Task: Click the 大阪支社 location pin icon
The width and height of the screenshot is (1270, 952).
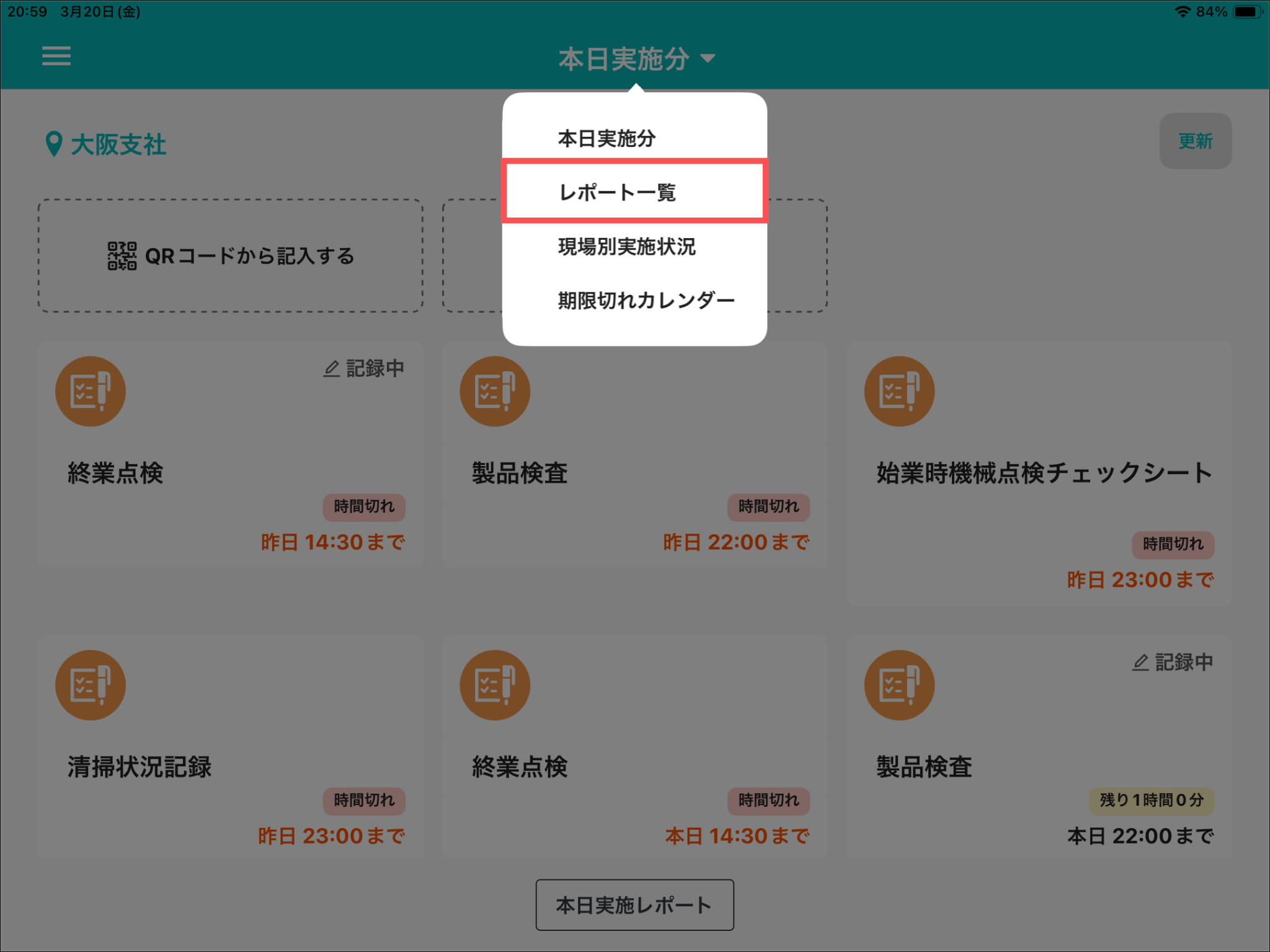Action: coord(54,144)
